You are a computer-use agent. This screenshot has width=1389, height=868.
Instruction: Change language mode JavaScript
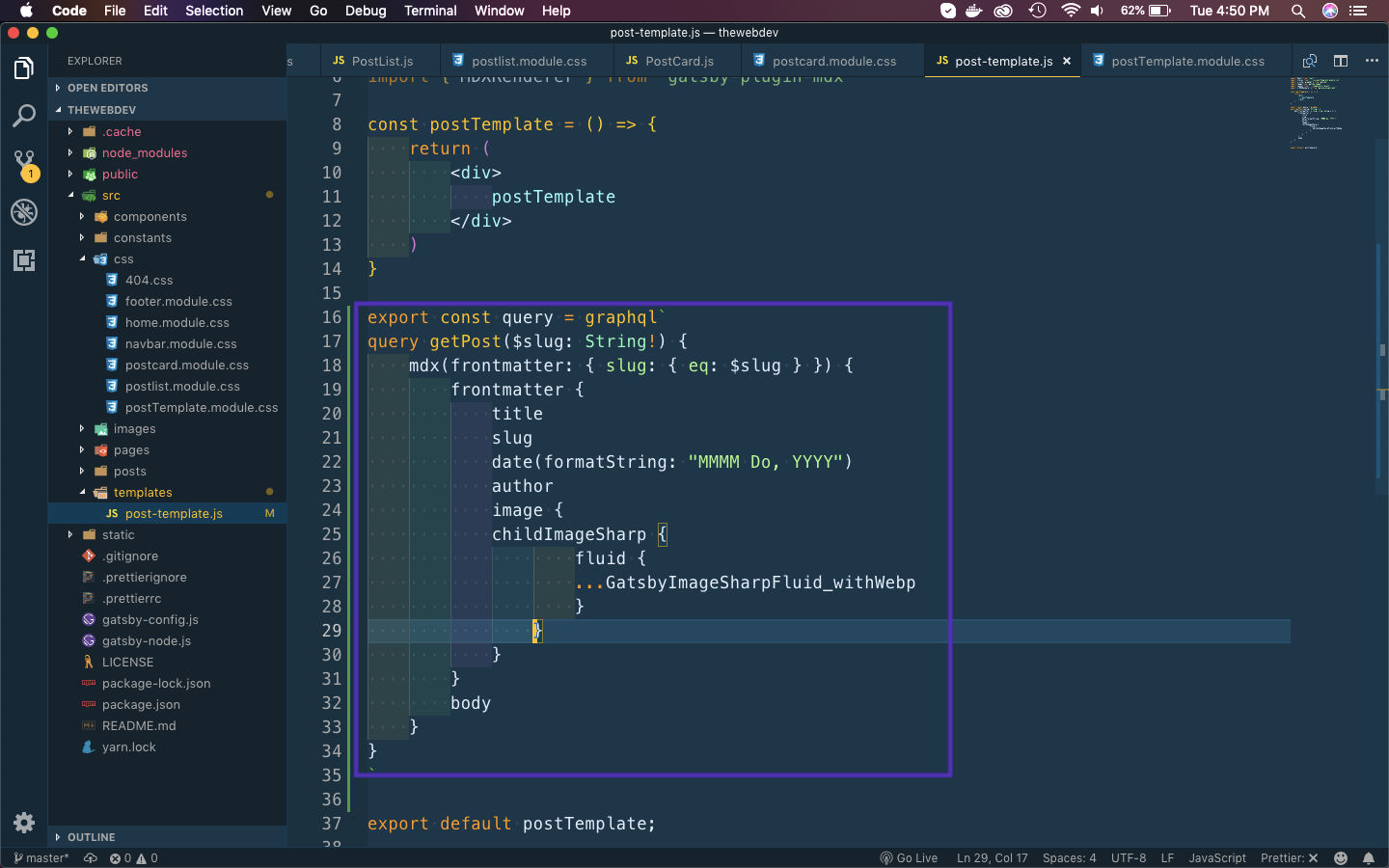coord(1217,858)
